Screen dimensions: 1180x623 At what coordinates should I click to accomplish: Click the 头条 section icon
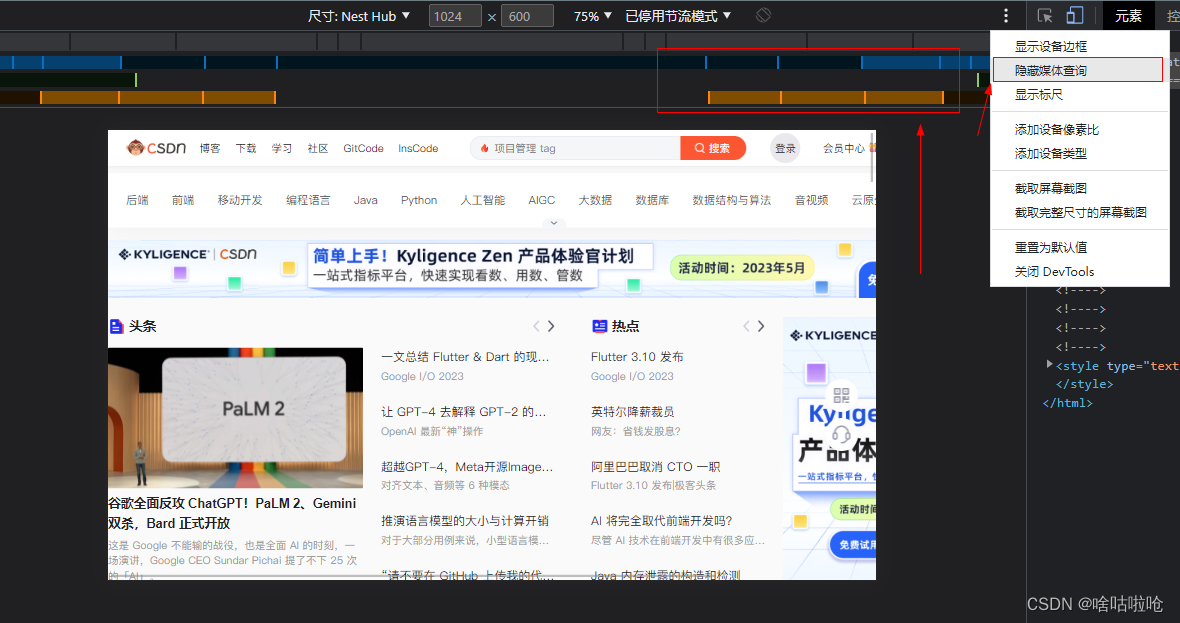116,327
